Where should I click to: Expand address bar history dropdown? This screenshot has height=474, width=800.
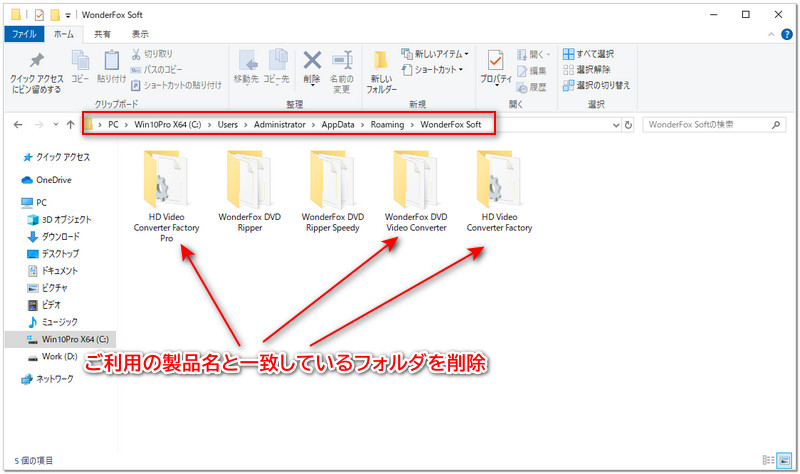point(616,125)
